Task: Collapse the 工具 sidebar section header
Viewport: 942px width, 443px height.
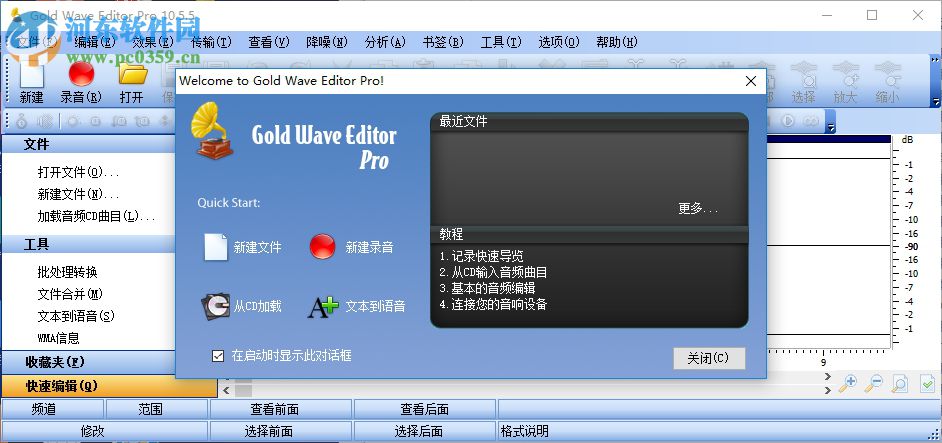Action: (x=89, y=245)
